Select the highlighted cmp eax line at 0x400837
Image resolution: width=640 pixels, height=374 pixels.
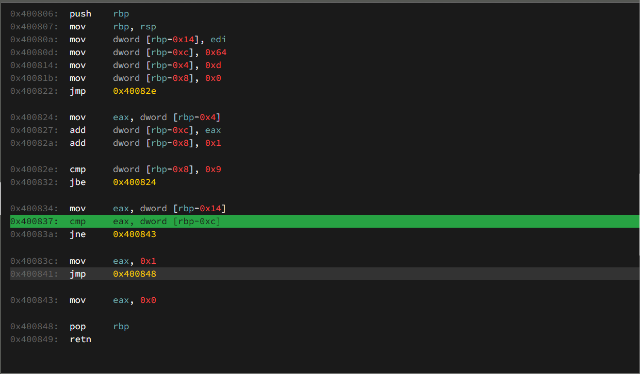324,221
